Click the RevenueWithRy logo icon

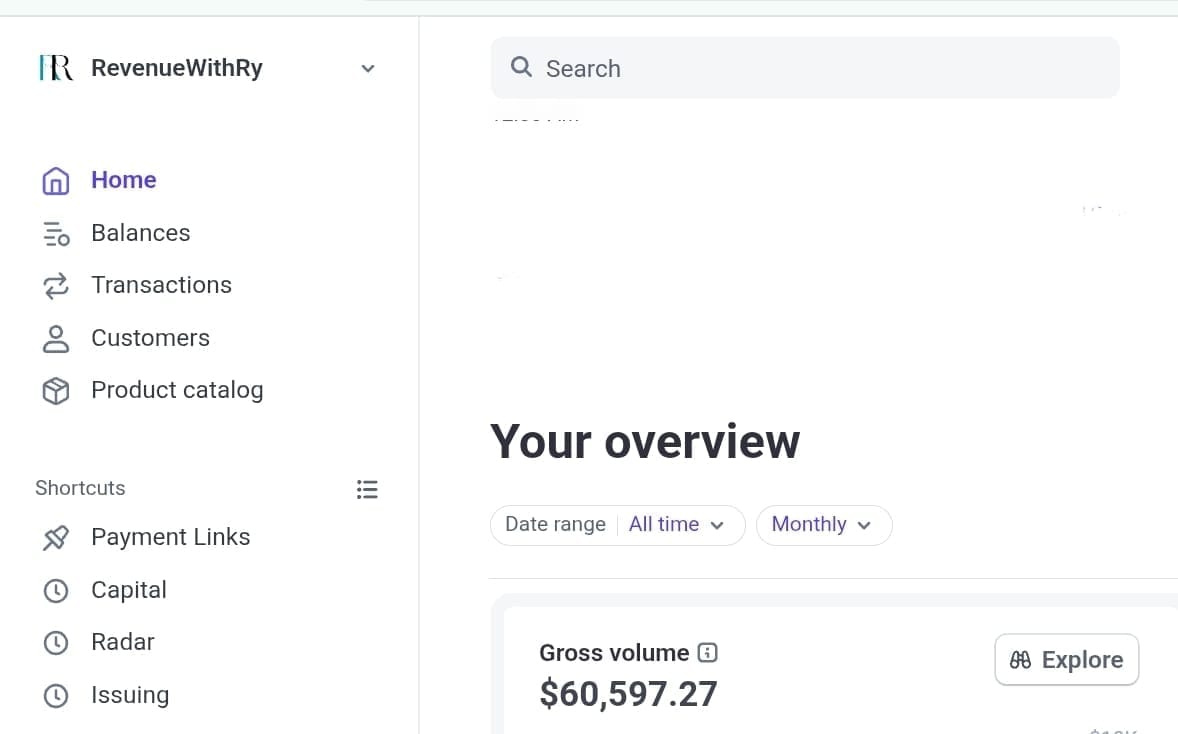[x=56, y=68]
